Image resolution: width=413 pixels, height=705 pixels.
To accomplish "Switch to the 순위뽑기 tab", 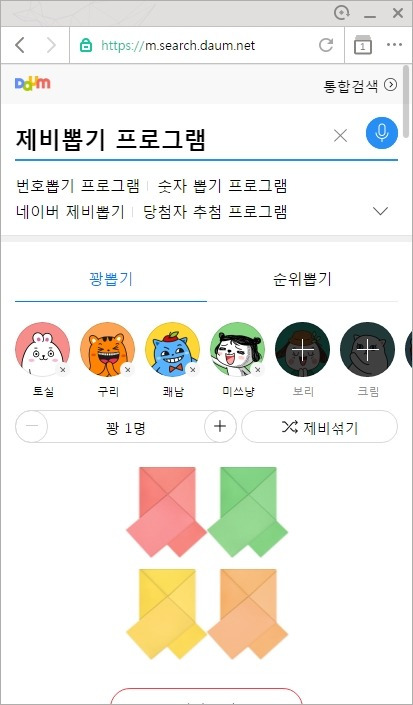I will click(x=302, y=279).
